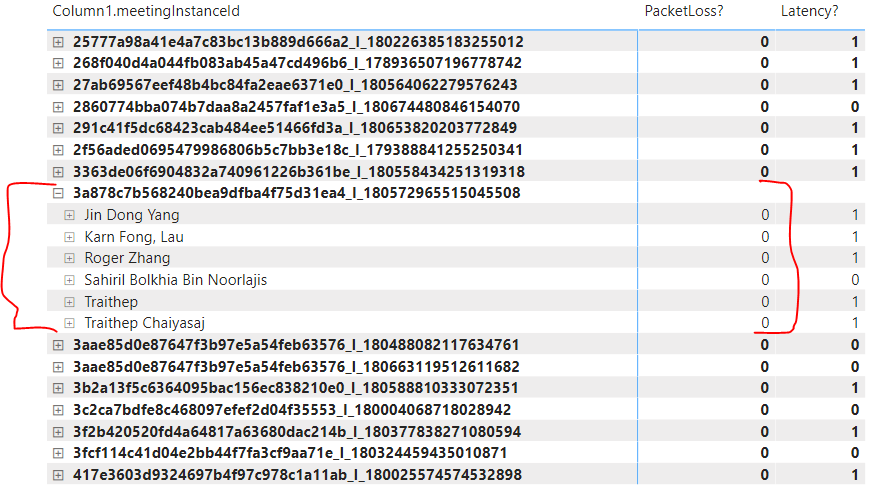Select the Jin Dong Yang name
The image size is (892, 485).
pos(132,215)
